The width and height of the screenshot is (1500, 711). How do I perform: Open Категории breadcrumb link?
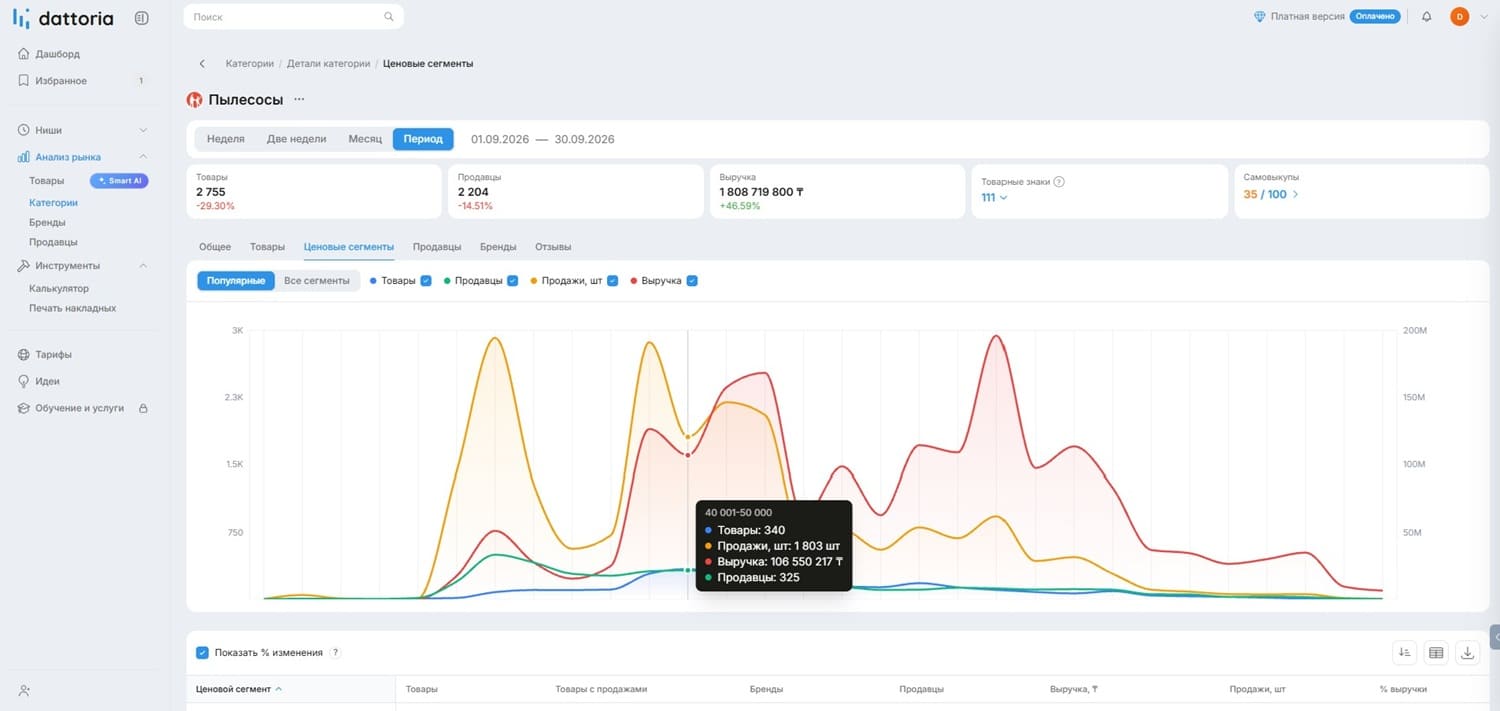[250, 64]
